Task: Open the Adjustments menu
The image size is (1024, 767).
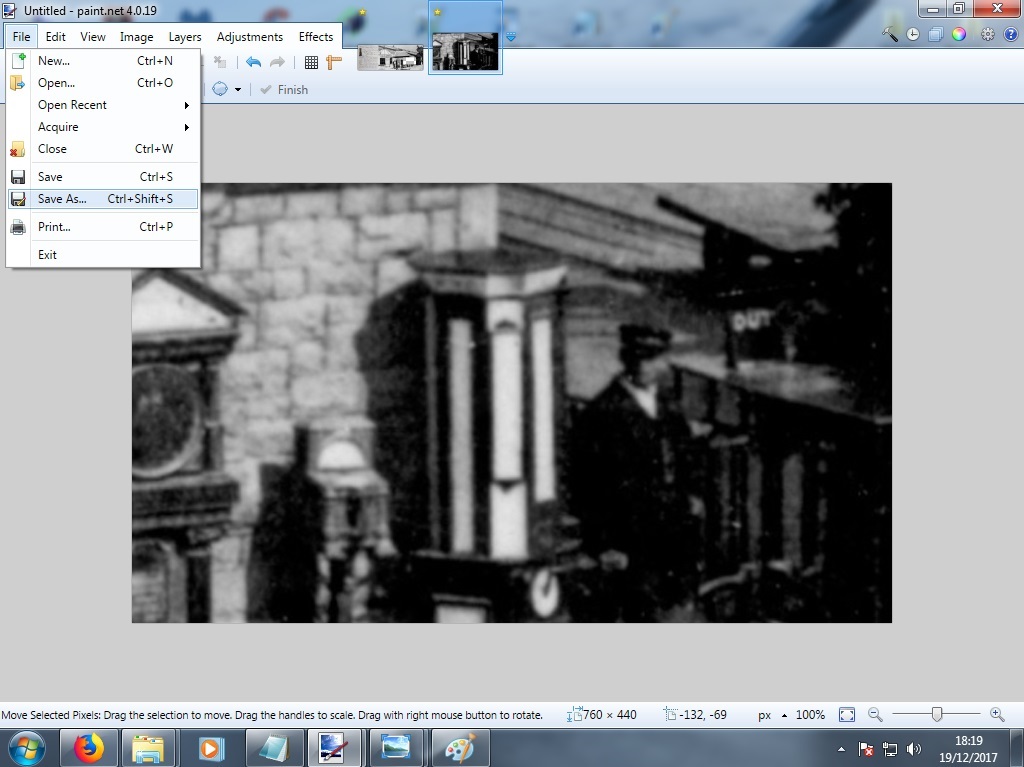Action: [x=249, y=36]
